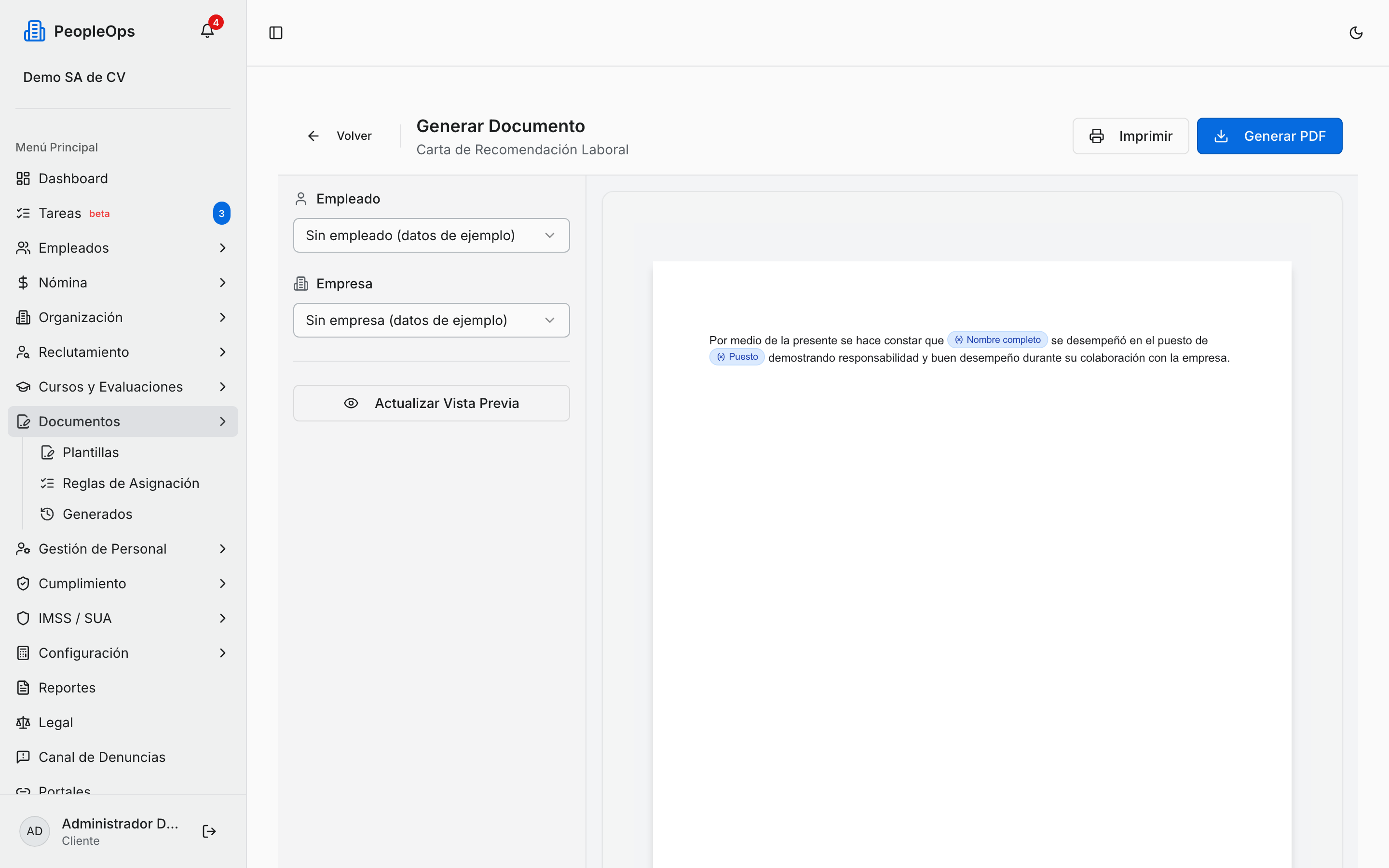The width and height of the screenshot is (1389, 868).
Task: Click the Reglas de Asignación list icon
Action: (x=47, y=483)
